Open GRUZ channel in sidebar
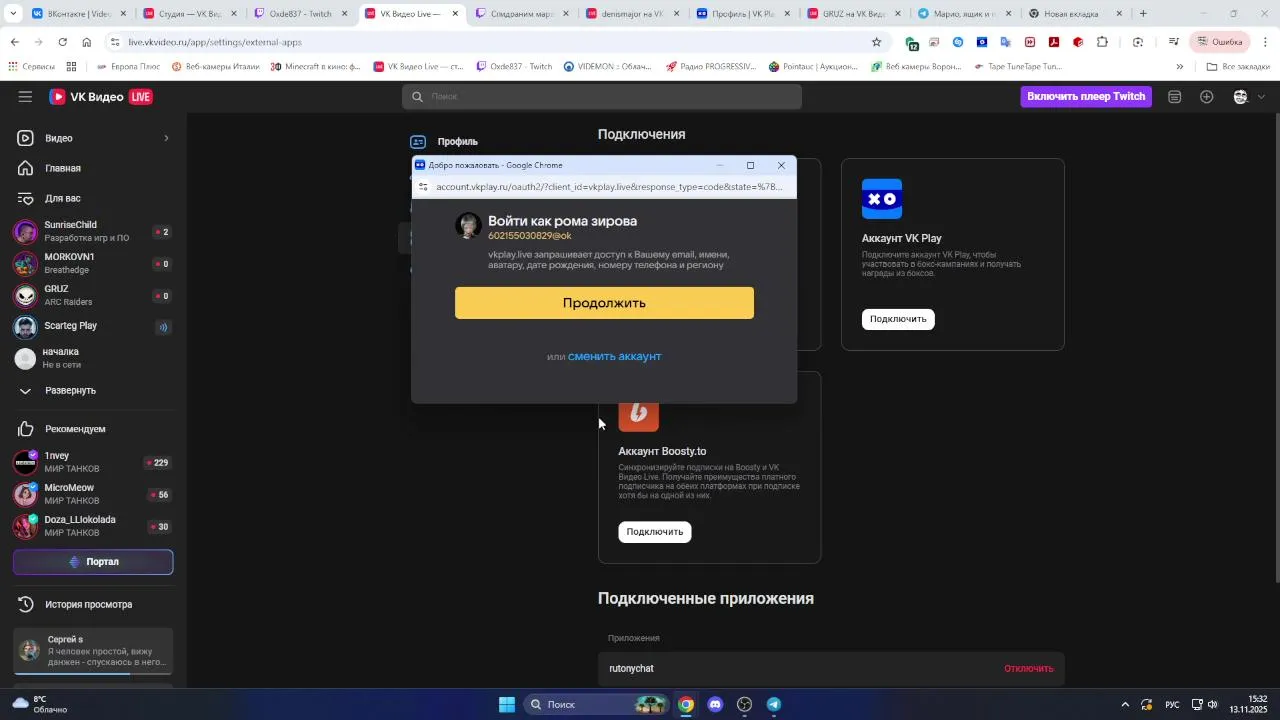The width and height of the screenshot is (1280, 720). point(93,295)
